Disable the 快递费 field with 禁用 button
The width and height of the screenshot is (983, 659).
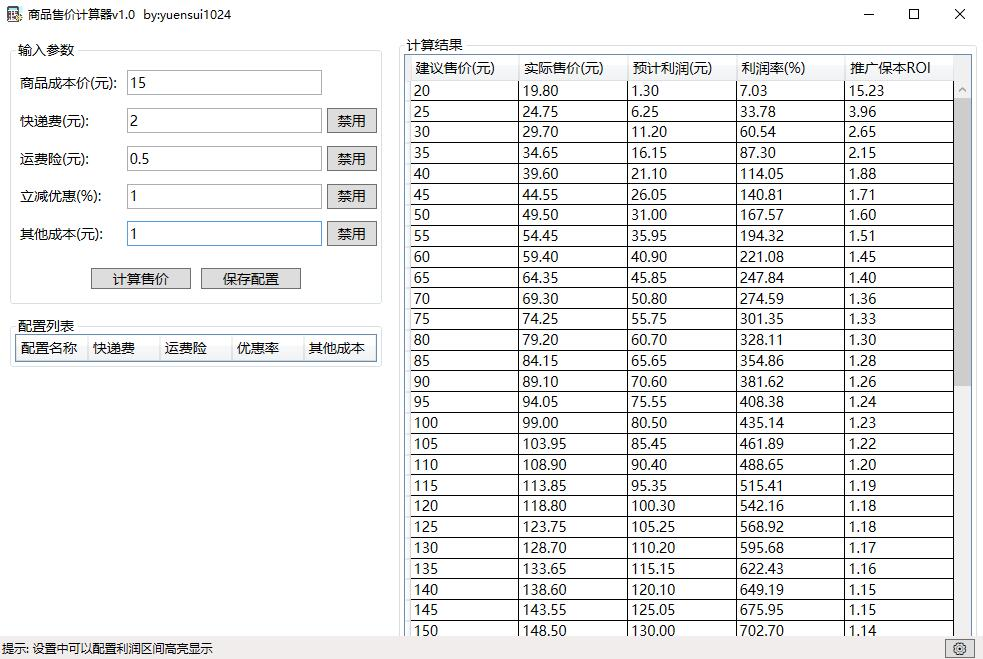point(351,121)
